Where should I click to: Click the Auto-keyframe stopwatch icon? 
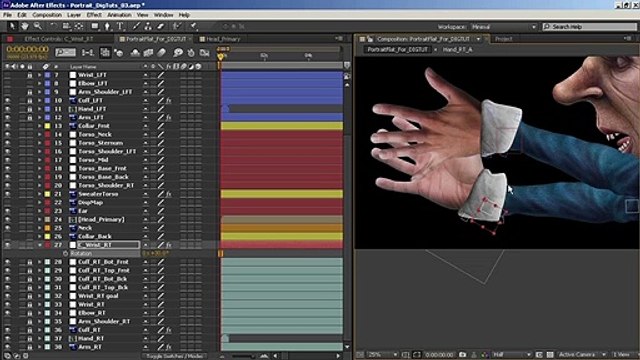click(191, 53)
